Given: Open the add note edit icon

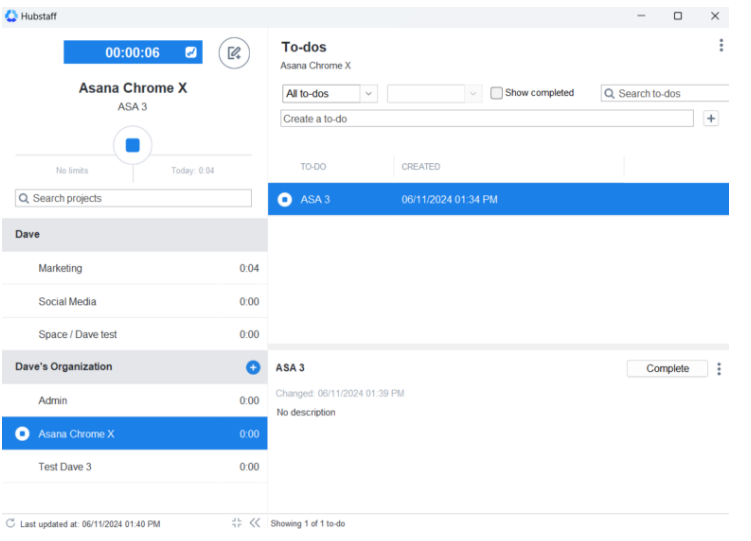Looking at the screenshot, I should coord(234,53).
